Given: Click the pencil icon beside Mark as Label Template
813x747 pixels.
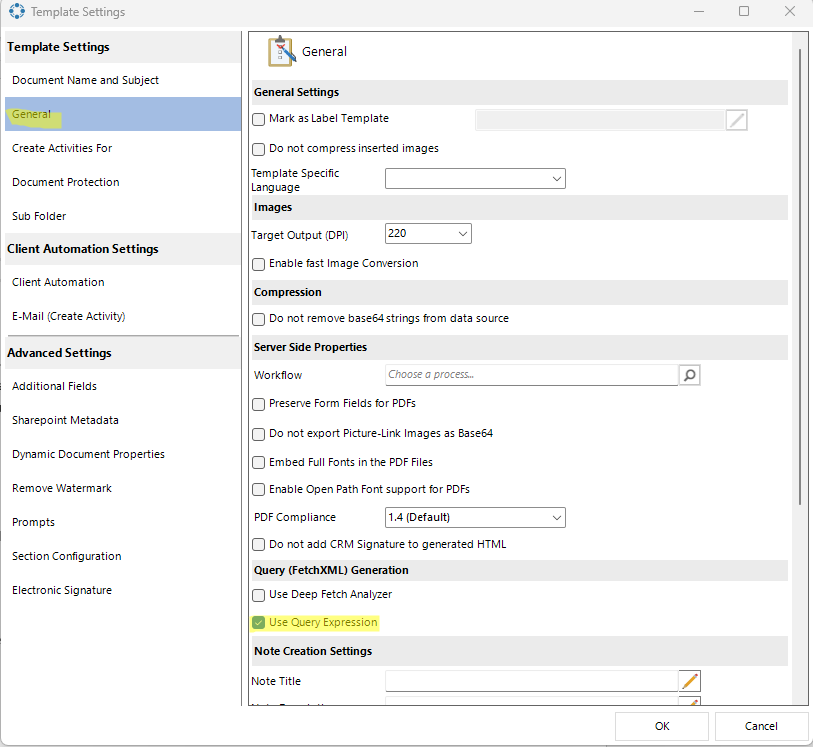Looking at the screenshot, I should [x=736, y=120].
